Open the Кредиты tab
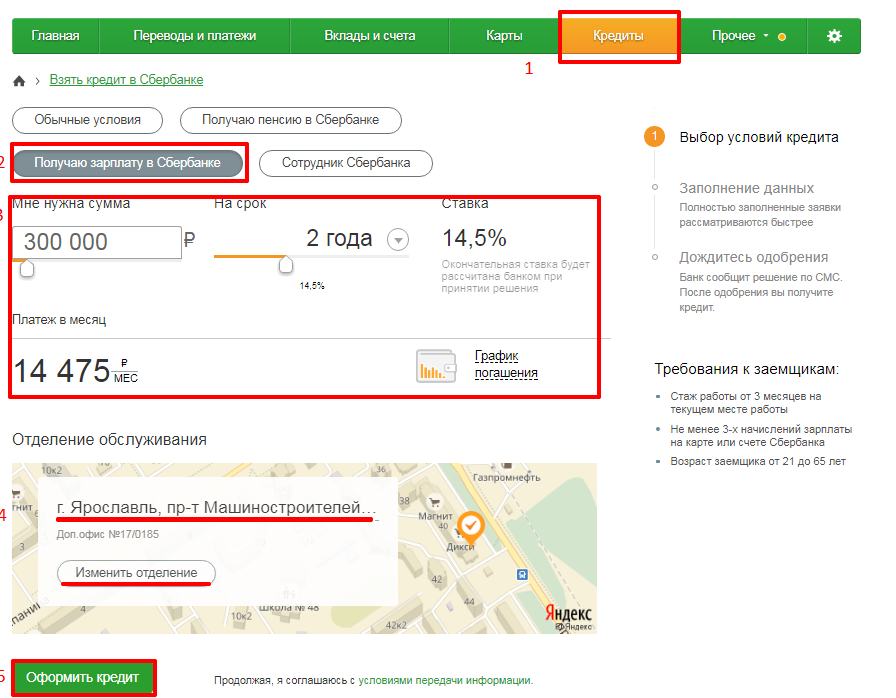Viewport: 896px width, 698px height. point(618,36)
